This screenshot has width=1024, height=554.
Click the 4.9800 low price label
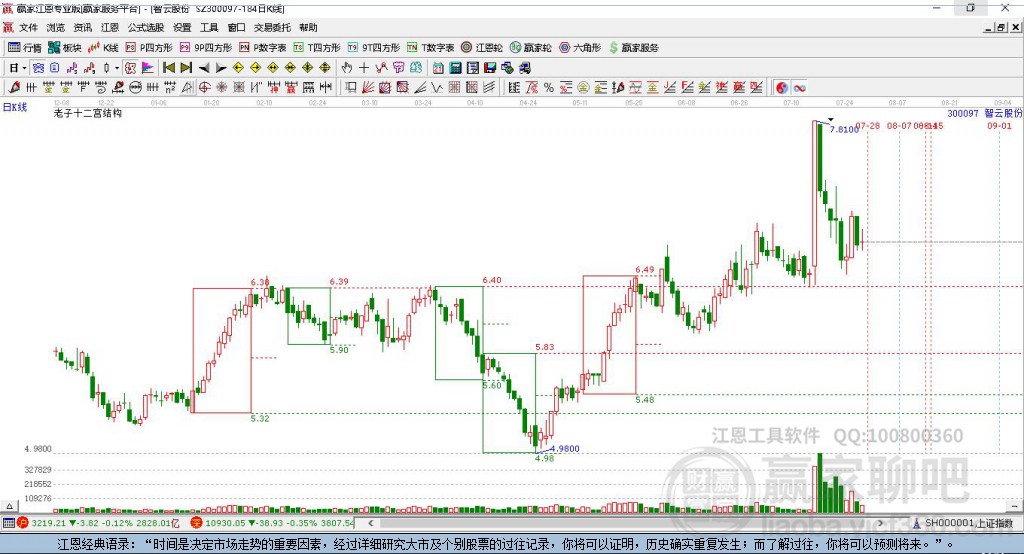[x=565, y=449]
